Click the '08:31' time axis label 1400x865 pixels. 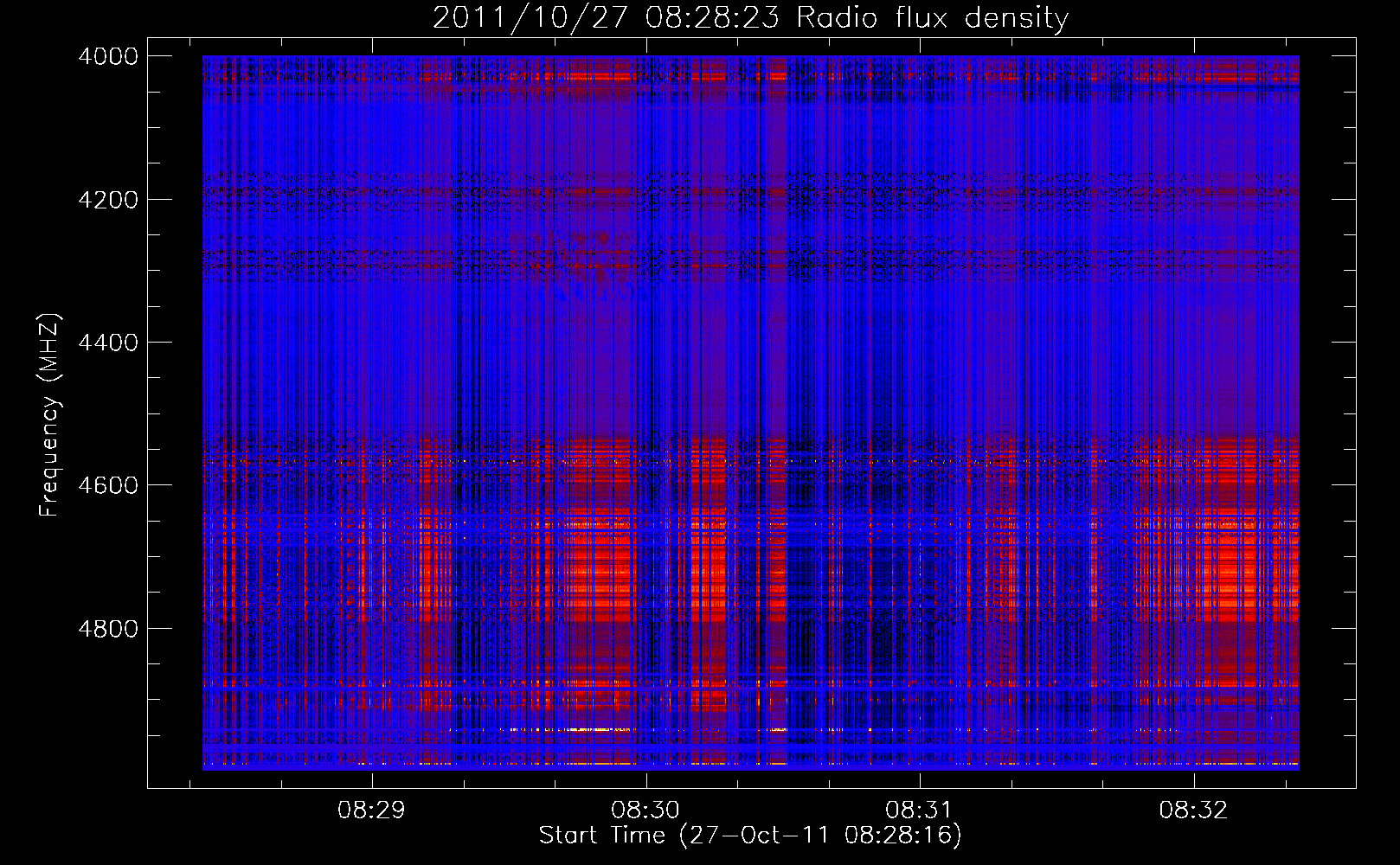(919, 811)
